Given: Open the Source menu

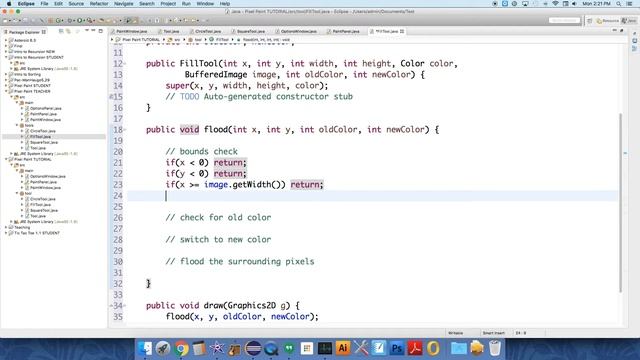Looking at the screenshot, I should pos(76,4).
